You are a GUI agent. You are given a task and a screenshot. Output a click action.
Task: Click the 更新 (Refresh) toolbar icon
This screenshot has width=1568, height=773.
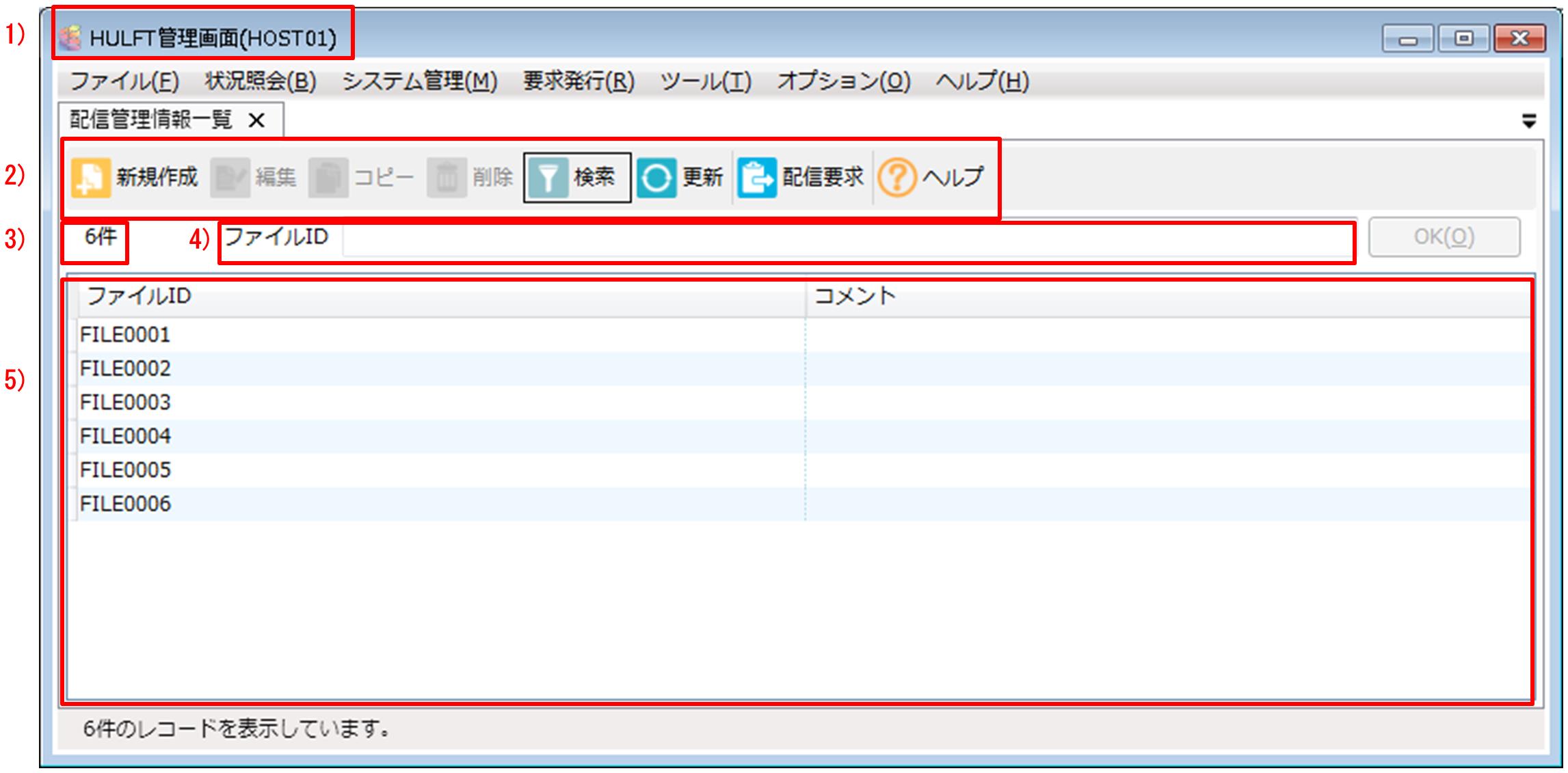(656, 178)
